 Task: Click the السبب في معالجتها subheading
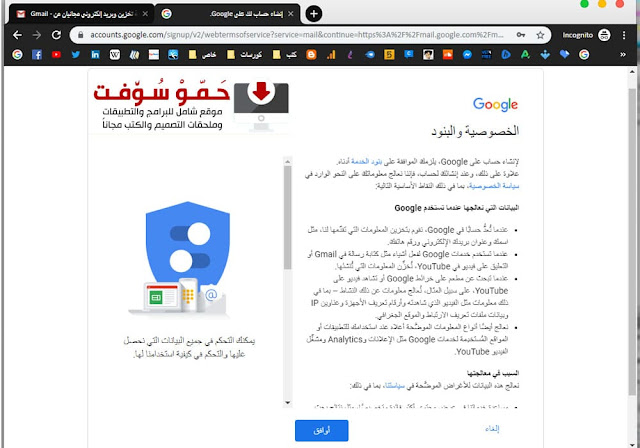point(493,373)
